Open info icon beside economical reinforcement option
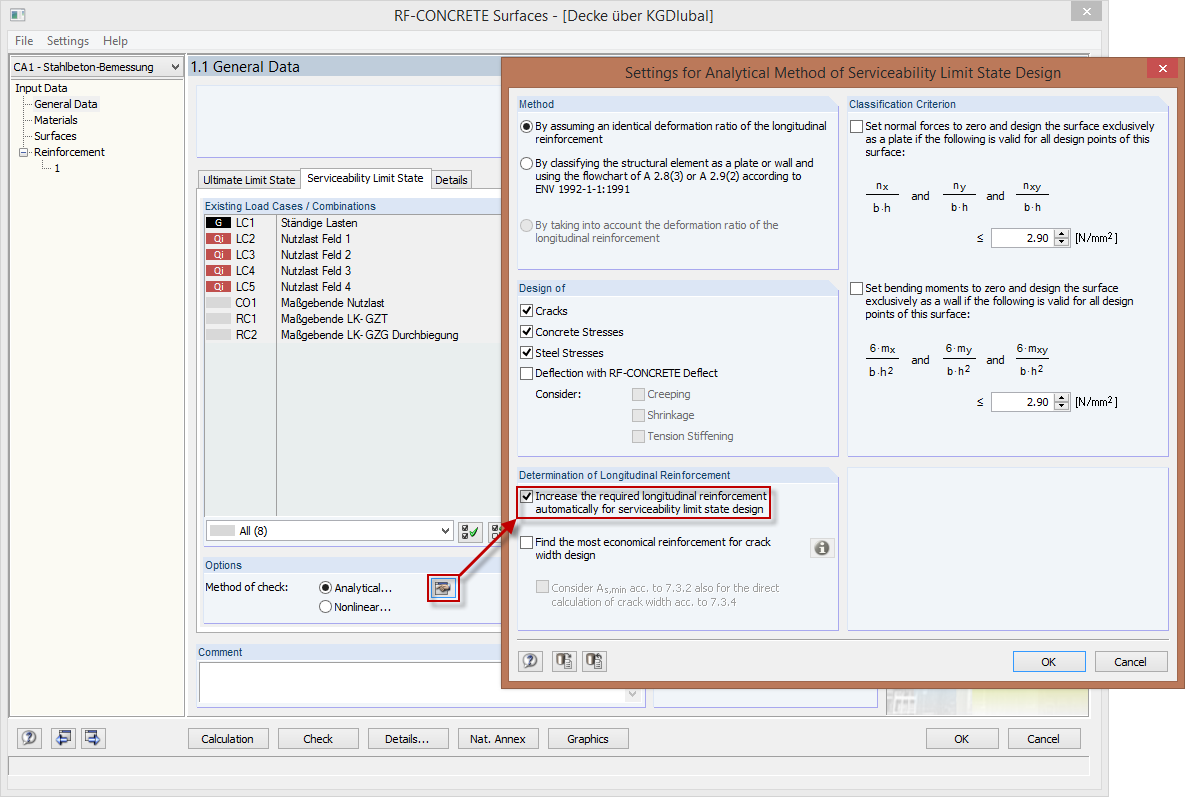 point(822,548)
